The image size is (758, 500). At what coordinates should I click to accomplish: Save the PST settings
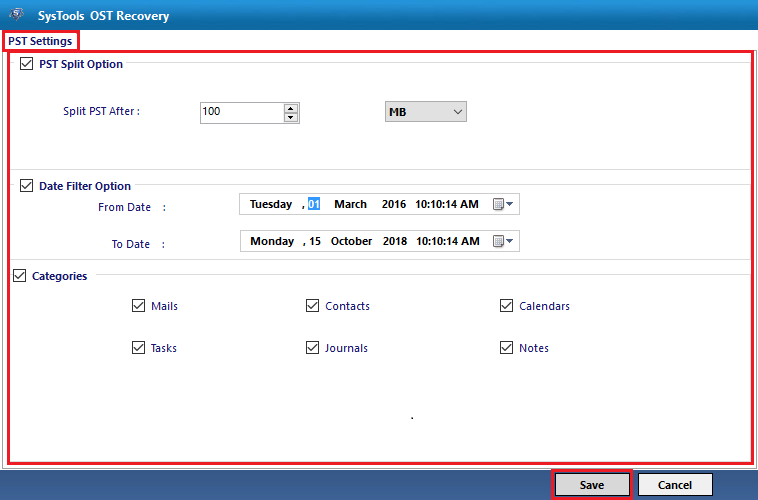pos(592,485)
